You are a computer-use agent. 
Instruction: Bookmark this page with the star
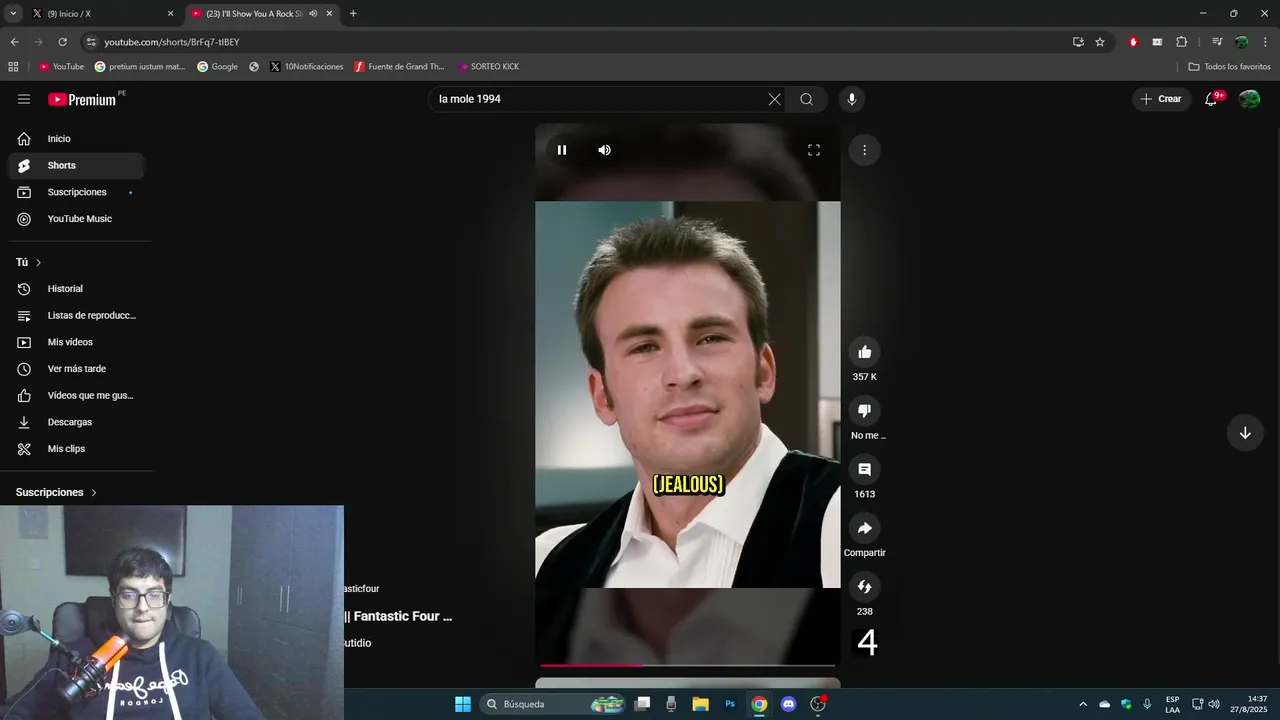coord(1100,42)
